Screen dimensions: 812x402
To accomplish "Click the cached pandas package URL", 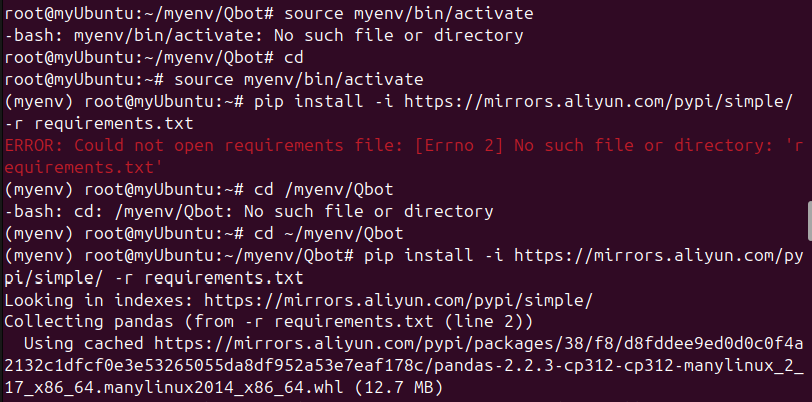I will click(404, 365).
